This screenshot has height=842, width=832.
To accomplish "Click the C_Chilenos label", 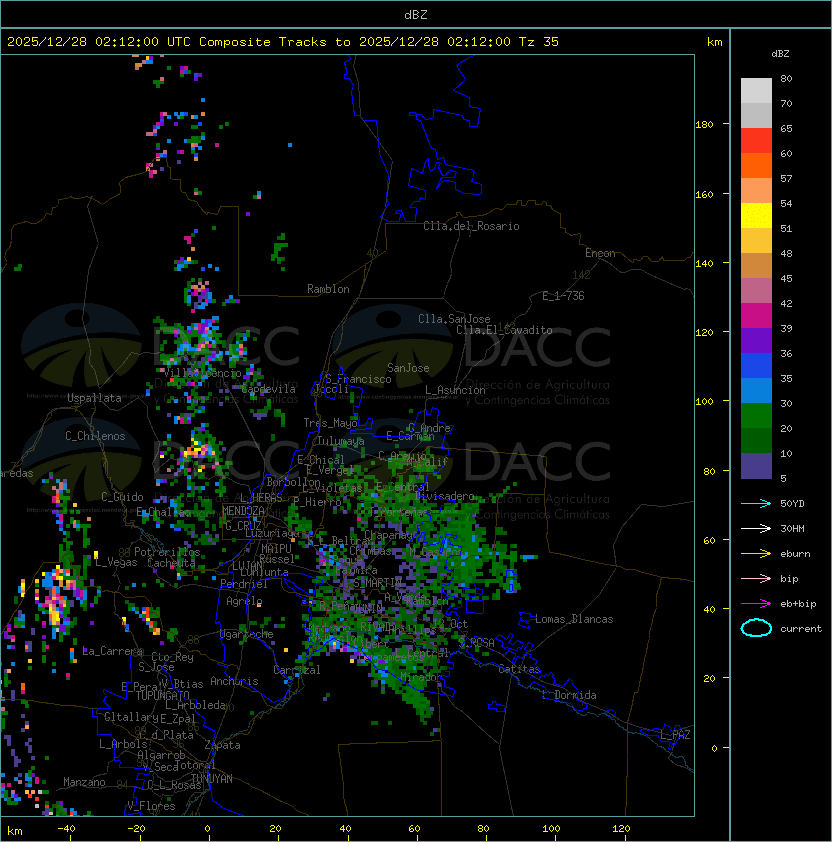I will (95, 436).
